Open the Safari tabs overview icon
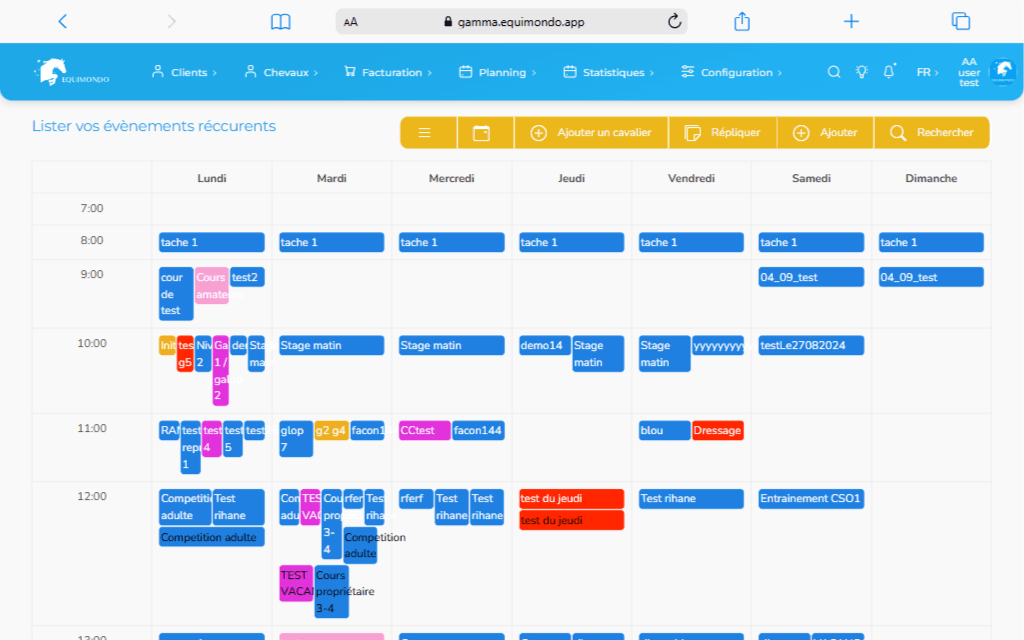1024x640 pixels. (961, 21)
